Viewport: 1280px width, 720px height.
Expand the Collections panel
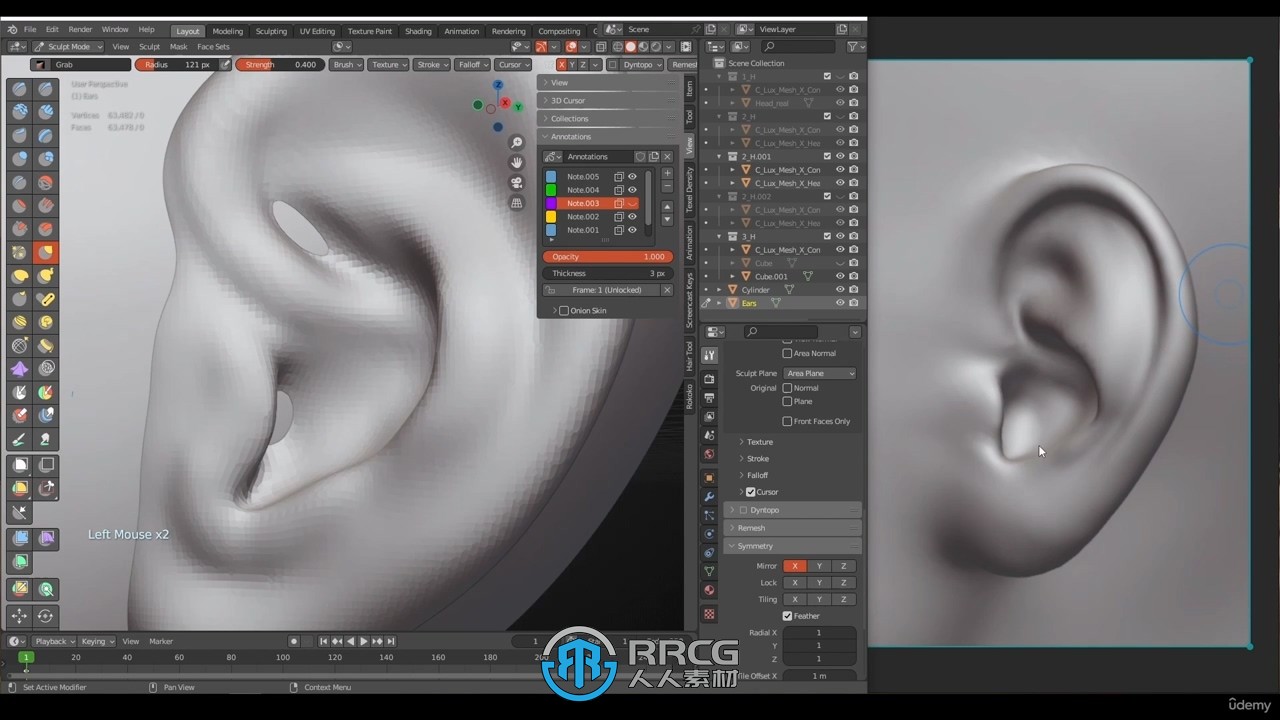point(609,118)
